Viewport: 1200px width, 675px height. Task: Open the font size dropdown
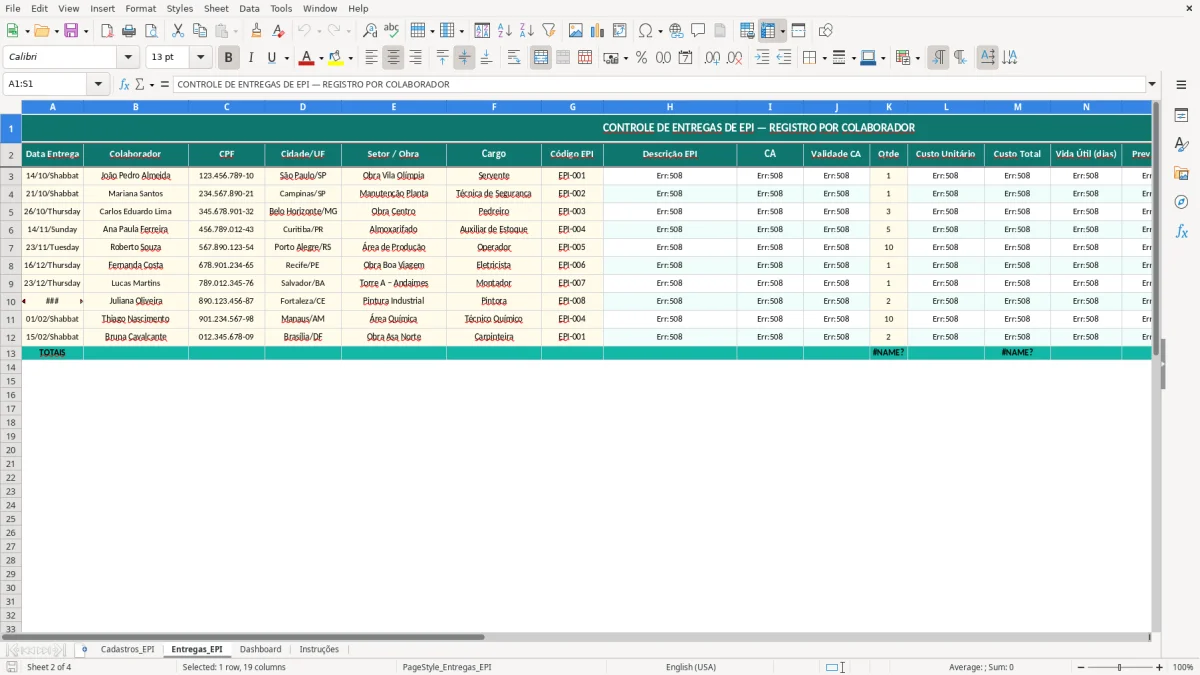pyautogui.click(x=198, y=57)
